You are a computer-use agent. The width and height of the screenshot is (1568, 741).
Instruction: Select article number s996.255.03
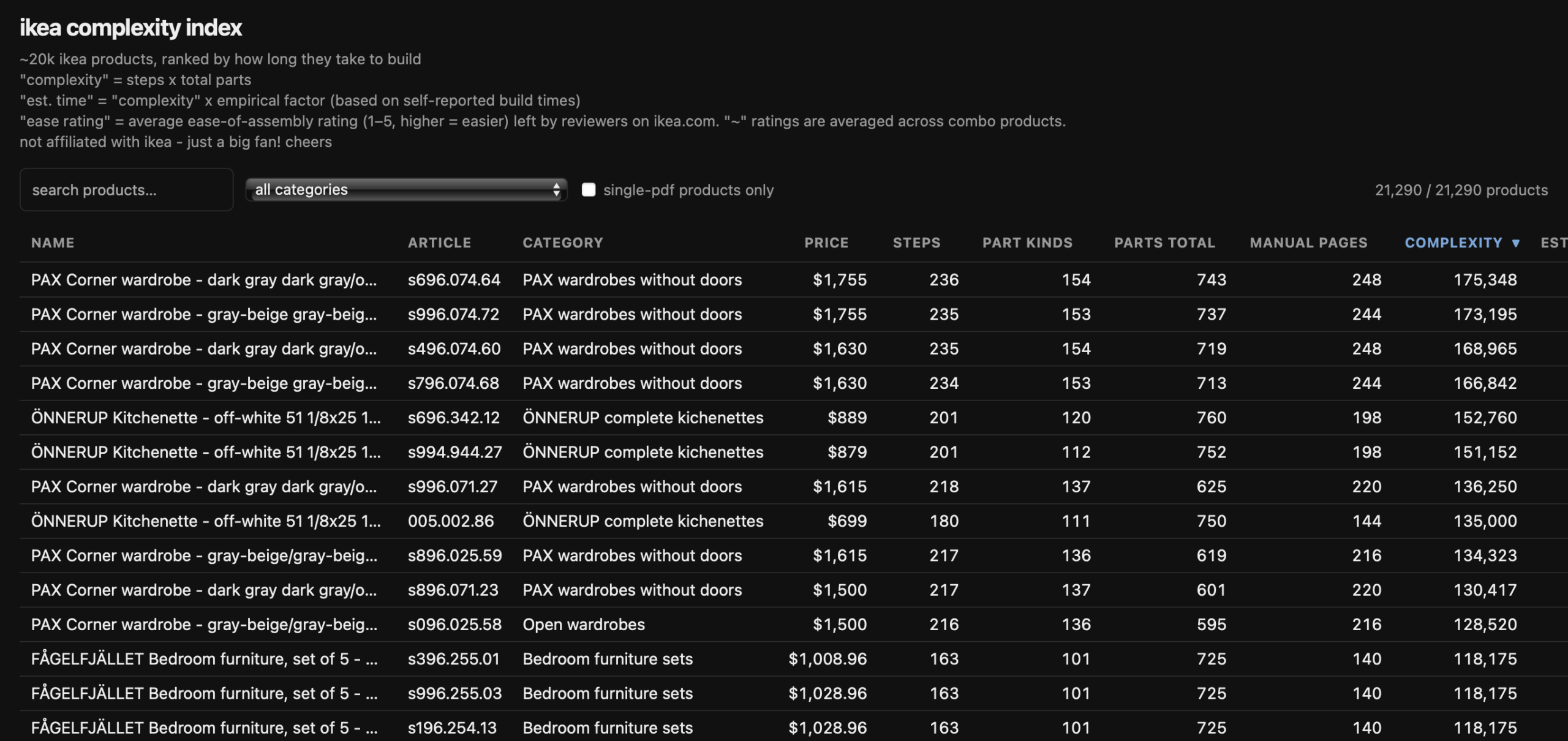[x=455, y=693]
